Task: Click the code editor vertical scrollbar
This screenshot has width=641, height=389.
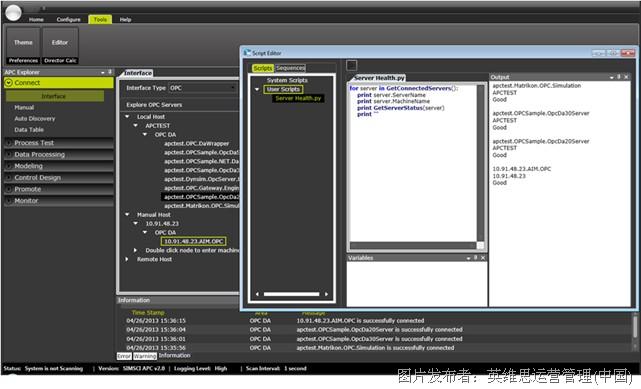Action: point(481,163)
